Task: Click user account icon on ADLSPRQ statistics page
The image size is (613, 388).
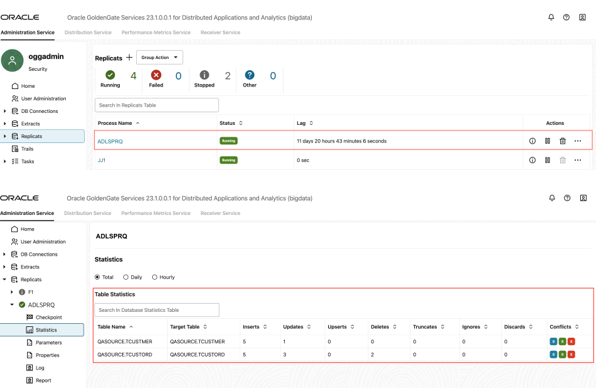Action: click(x=583, y=198)
